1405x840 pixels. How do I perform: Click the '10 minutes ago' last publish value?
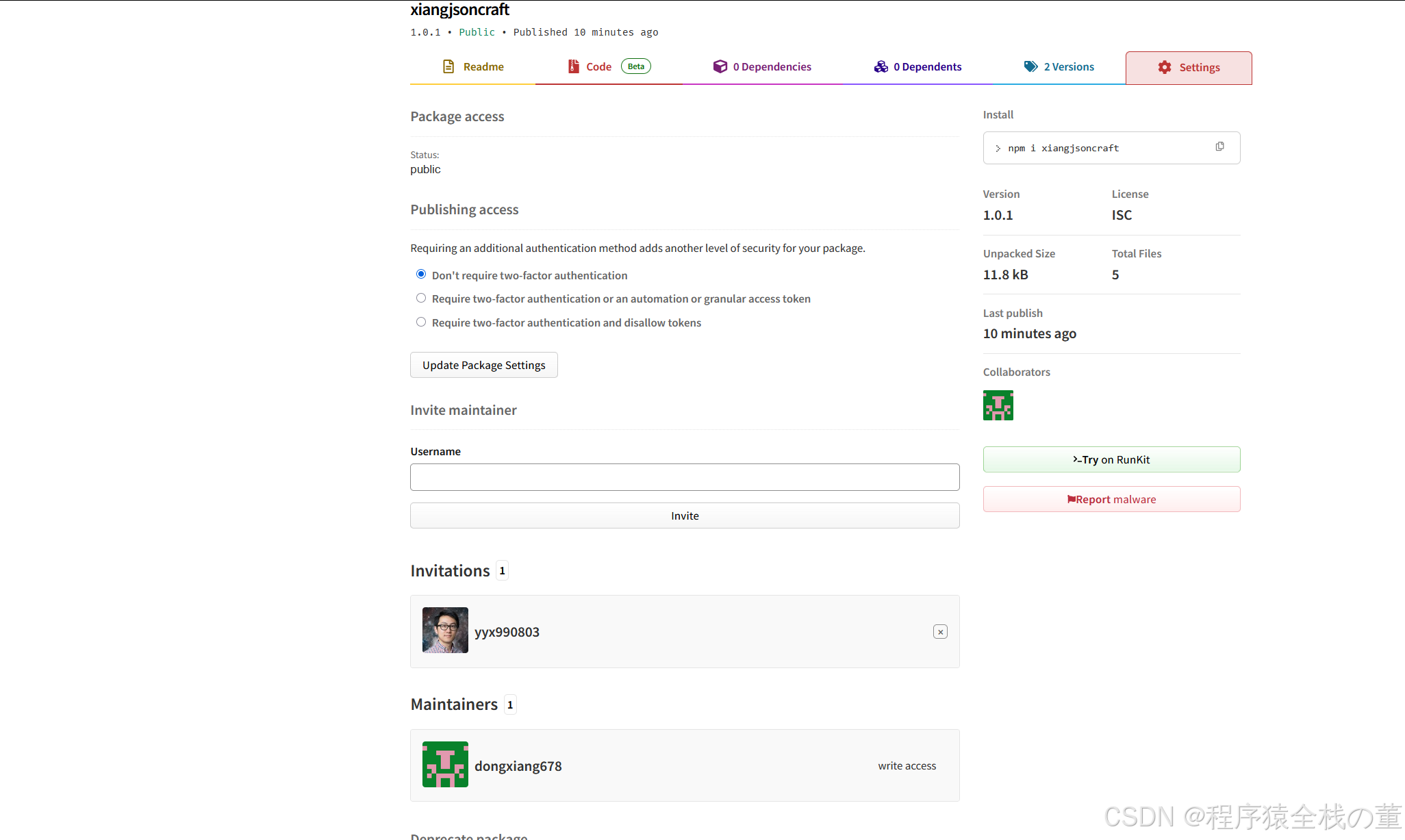click(1030, 333)
